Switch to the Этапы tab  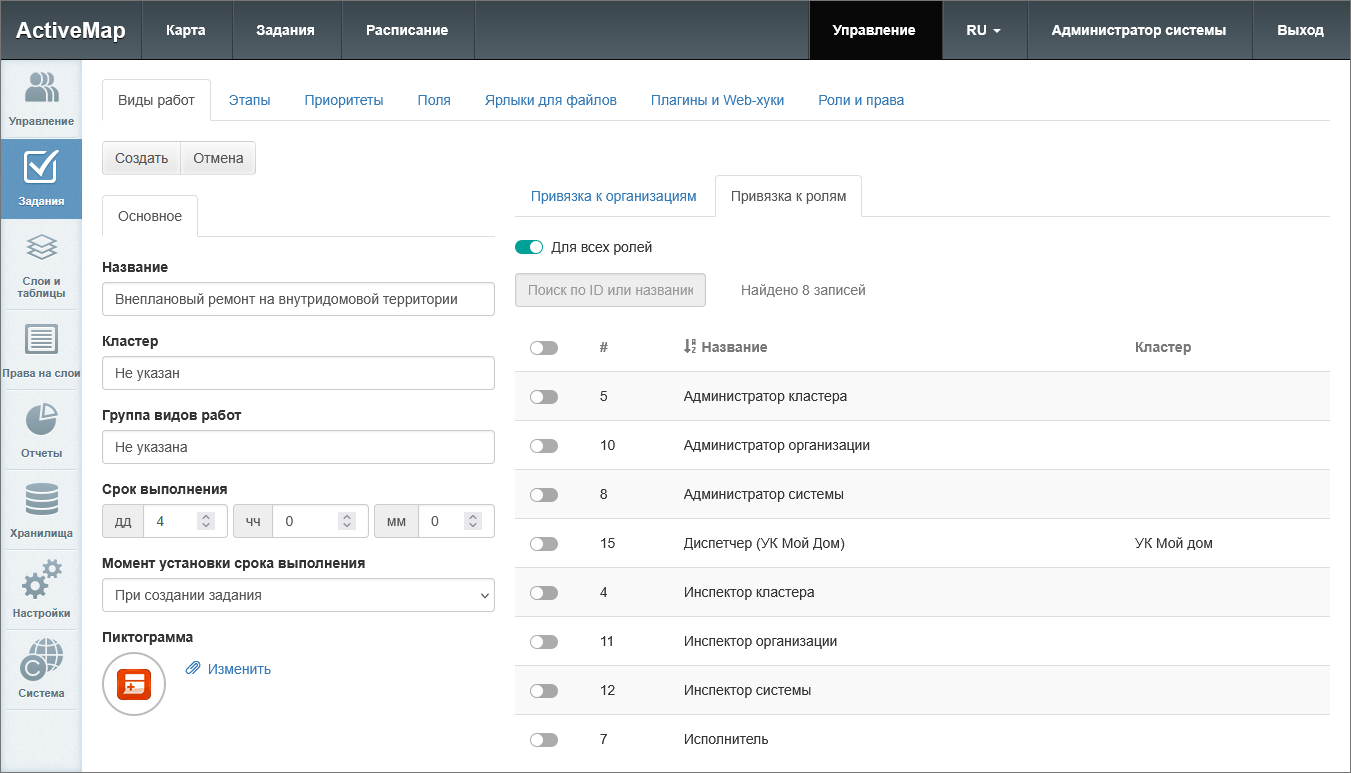[249, 100]
